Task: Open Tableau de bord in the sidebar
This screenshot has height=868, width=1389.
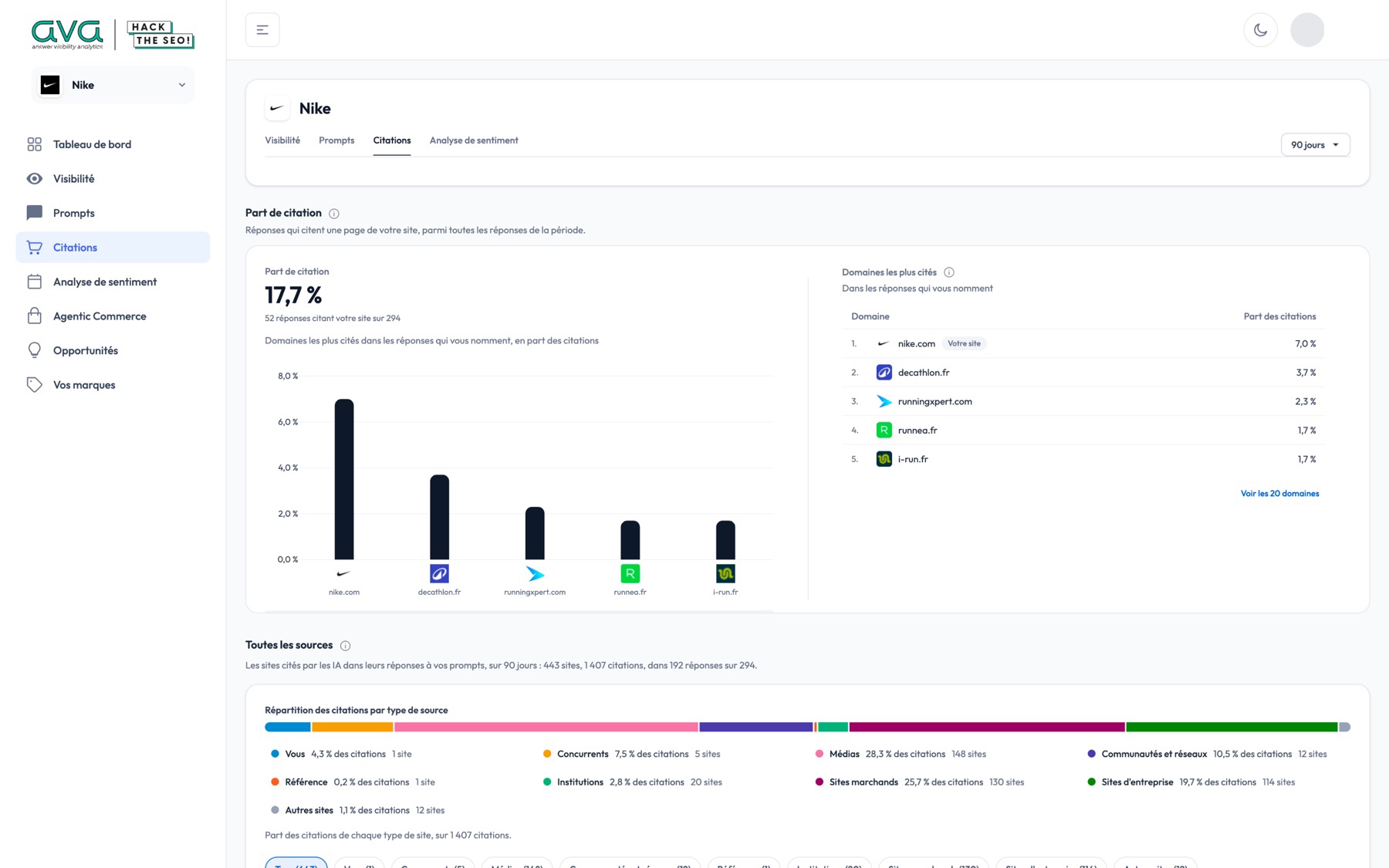Action: tap(113, 144)
